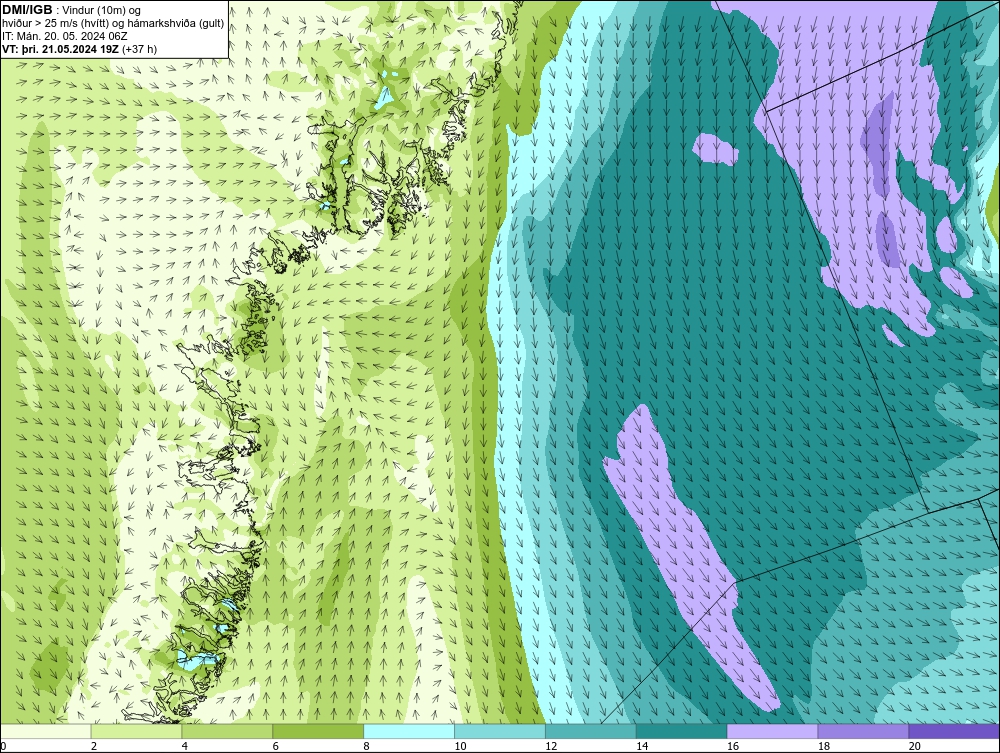Viewport: 1000px width, 753px height.
Task: Click the 'IT: Mán. 20. 05. 2024 06Z' line
Action: [x=64, y=36]
